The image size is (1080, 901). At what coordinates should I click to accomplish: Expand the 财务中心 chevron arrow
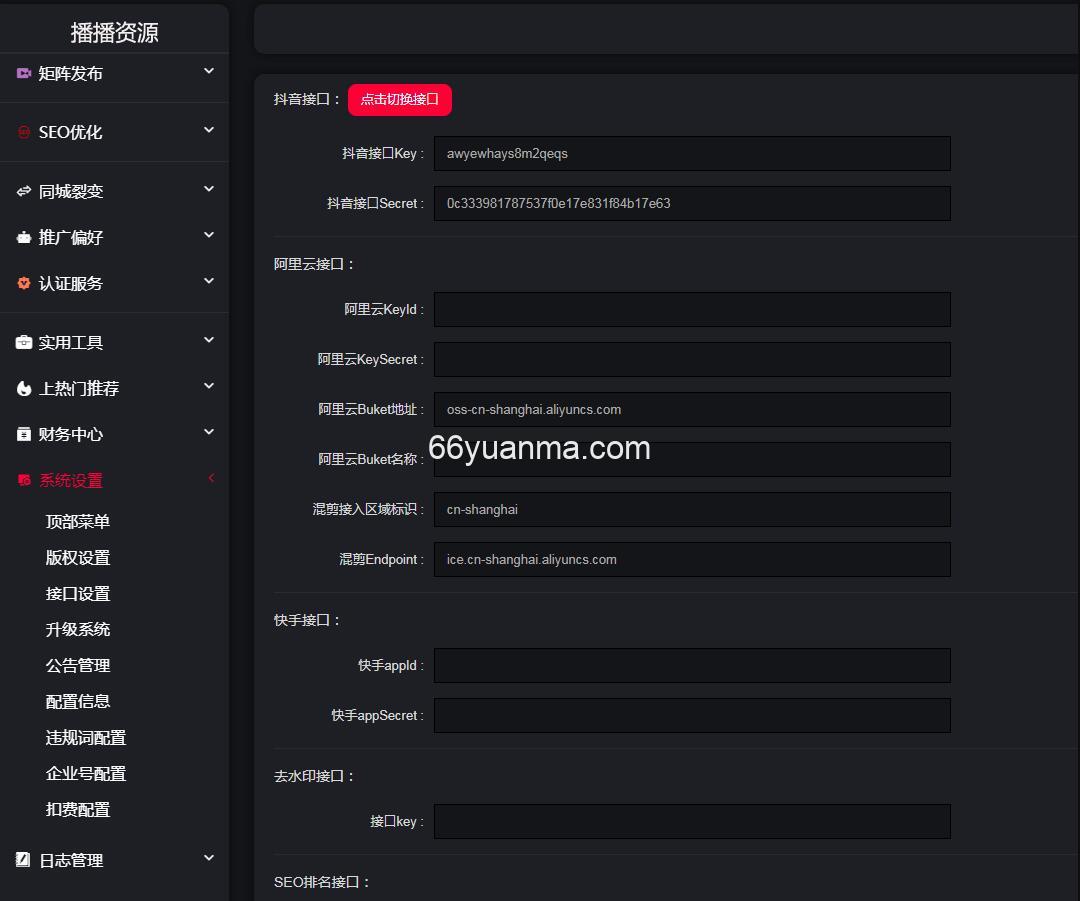click(209, 432)
